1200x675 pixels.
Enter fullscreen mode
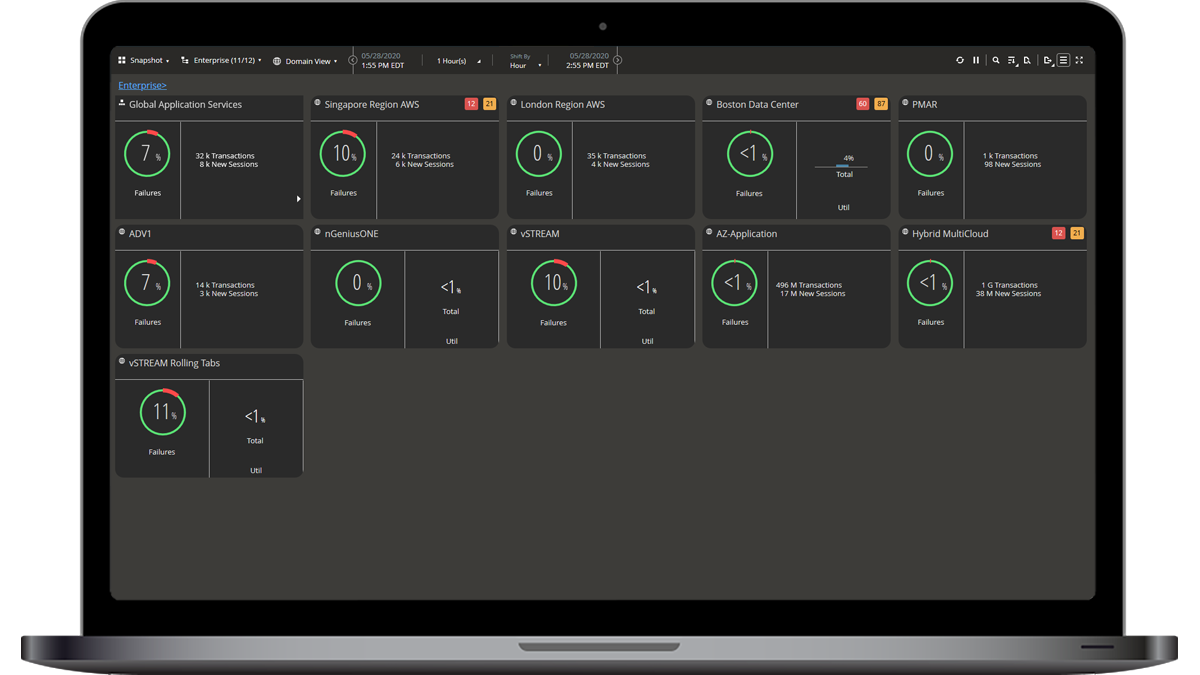pos(1079,61)
